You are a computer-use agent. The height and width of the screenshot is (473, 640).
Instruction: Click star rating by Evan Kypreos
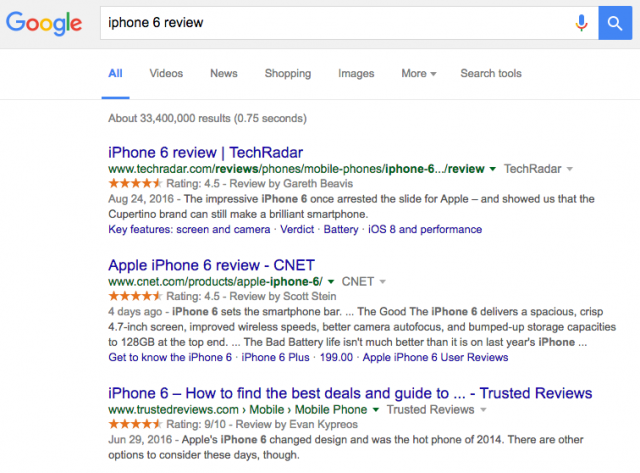click(x=135, y=424)
